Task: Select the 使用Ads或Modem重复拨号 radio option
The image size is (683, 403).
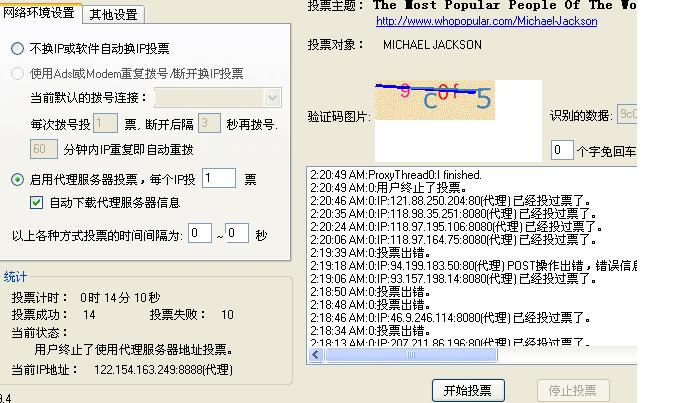Action: click(x=17, y=74)
